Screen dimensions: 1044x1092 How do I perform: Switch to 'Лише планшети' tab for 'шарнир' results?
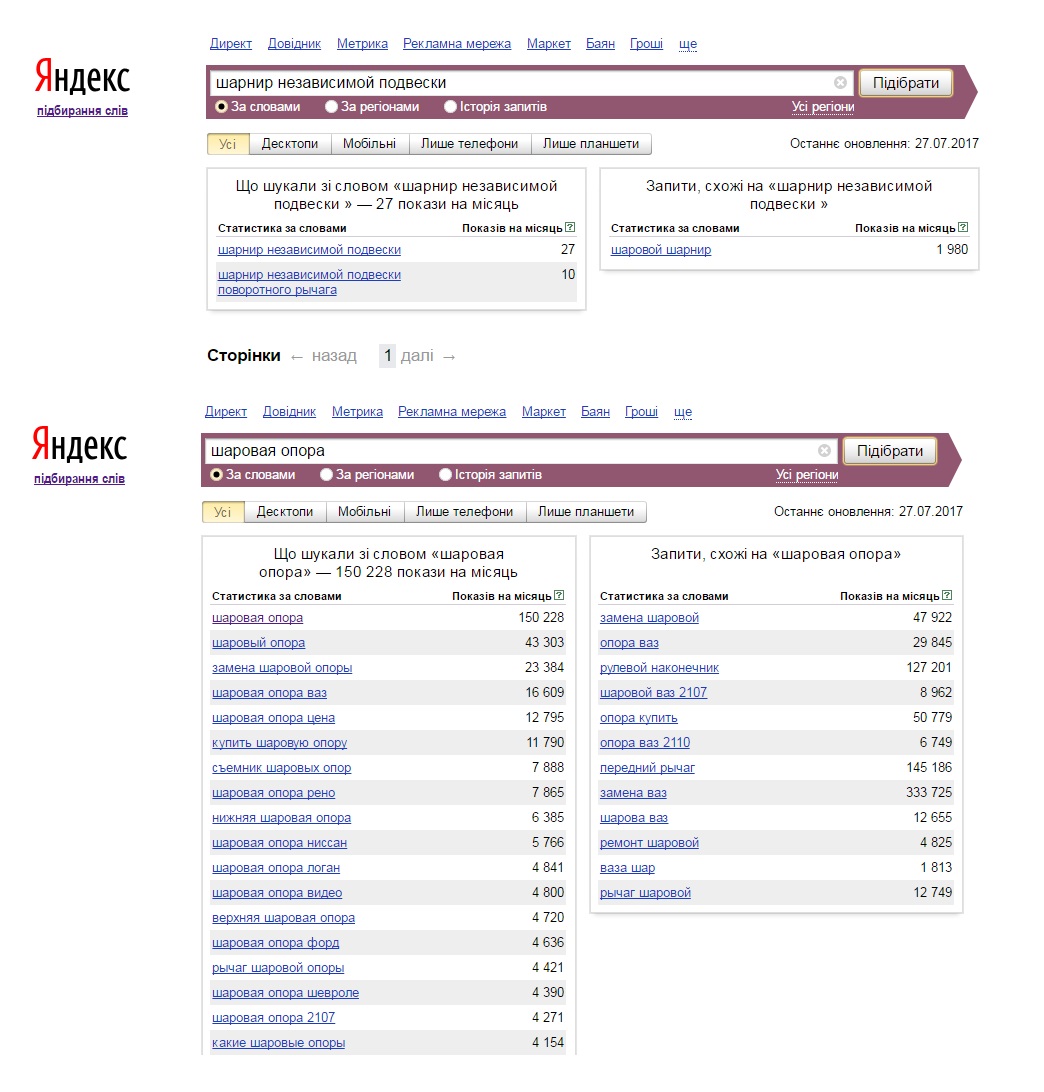coord(591,144)
